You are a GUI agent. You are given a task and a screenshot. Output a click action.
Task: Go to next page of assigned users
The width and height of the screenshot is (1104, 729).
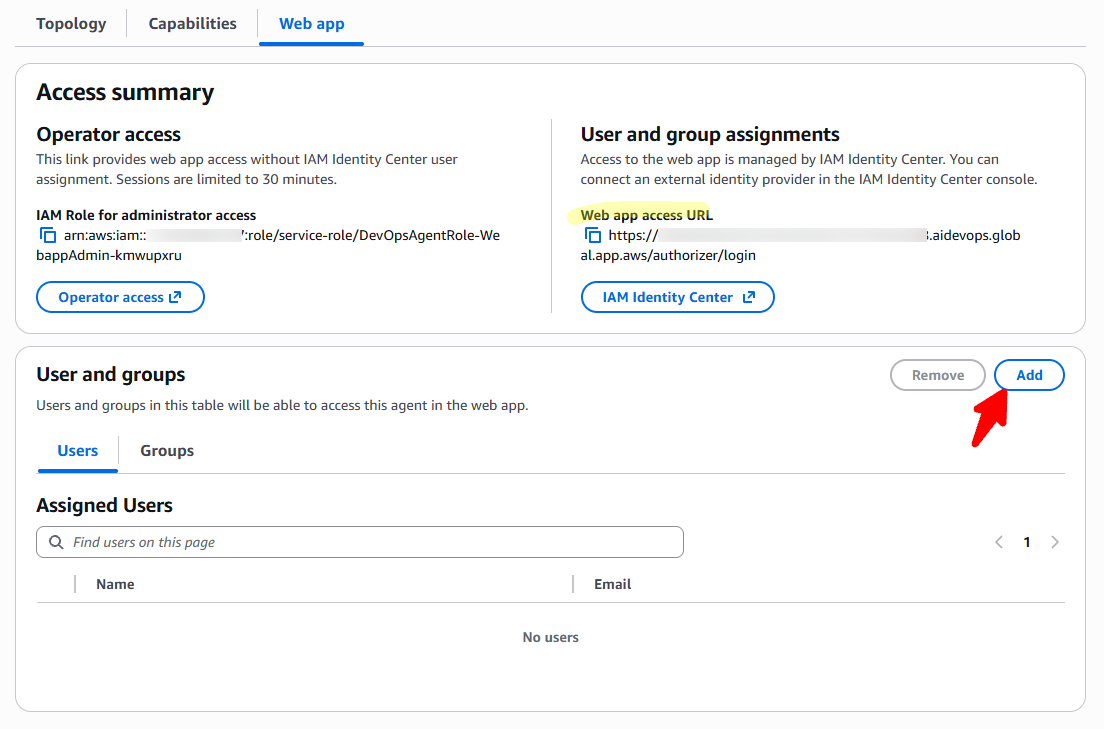pos(1055,542)
